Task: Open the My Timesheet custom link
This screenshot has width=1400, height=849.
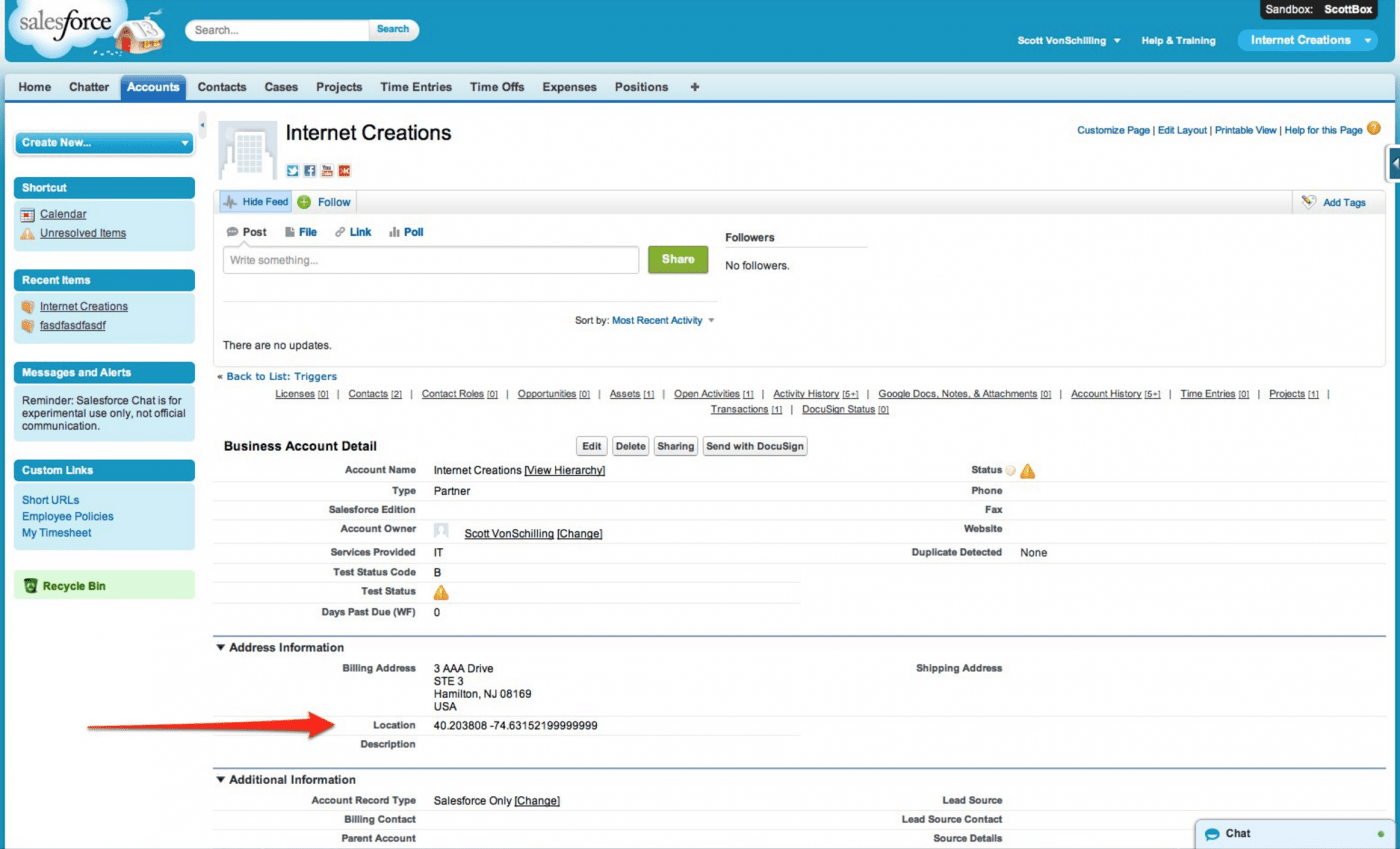Action: pos(57,534)
